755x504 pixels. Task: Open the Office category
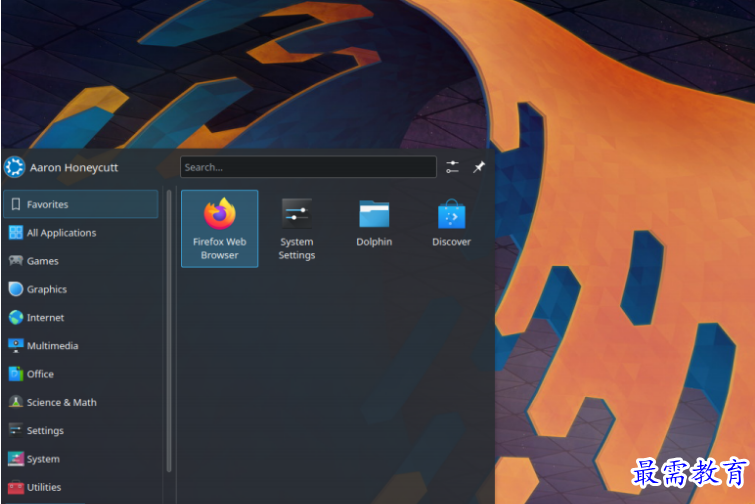(x=81, y=374)
